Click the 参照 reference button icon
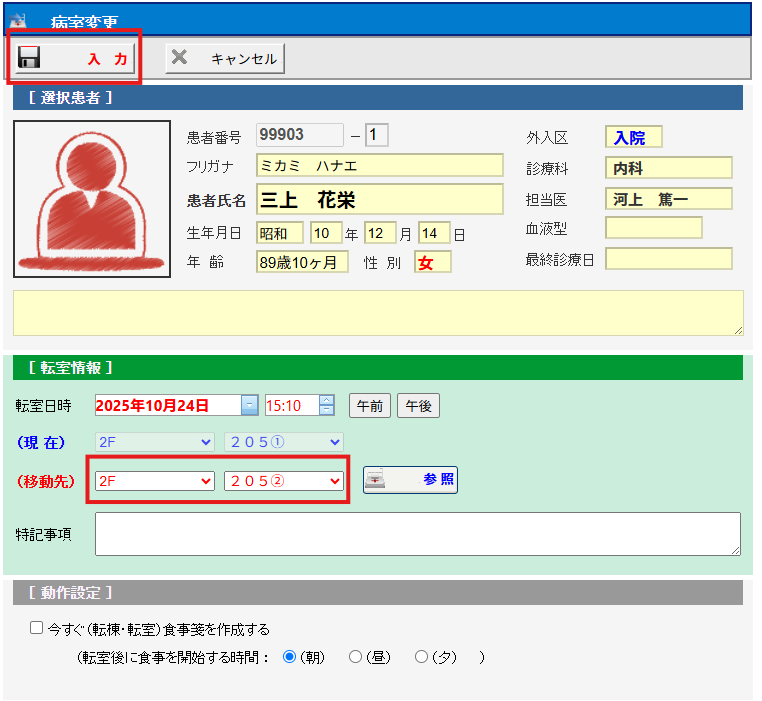 click(377, 480)
